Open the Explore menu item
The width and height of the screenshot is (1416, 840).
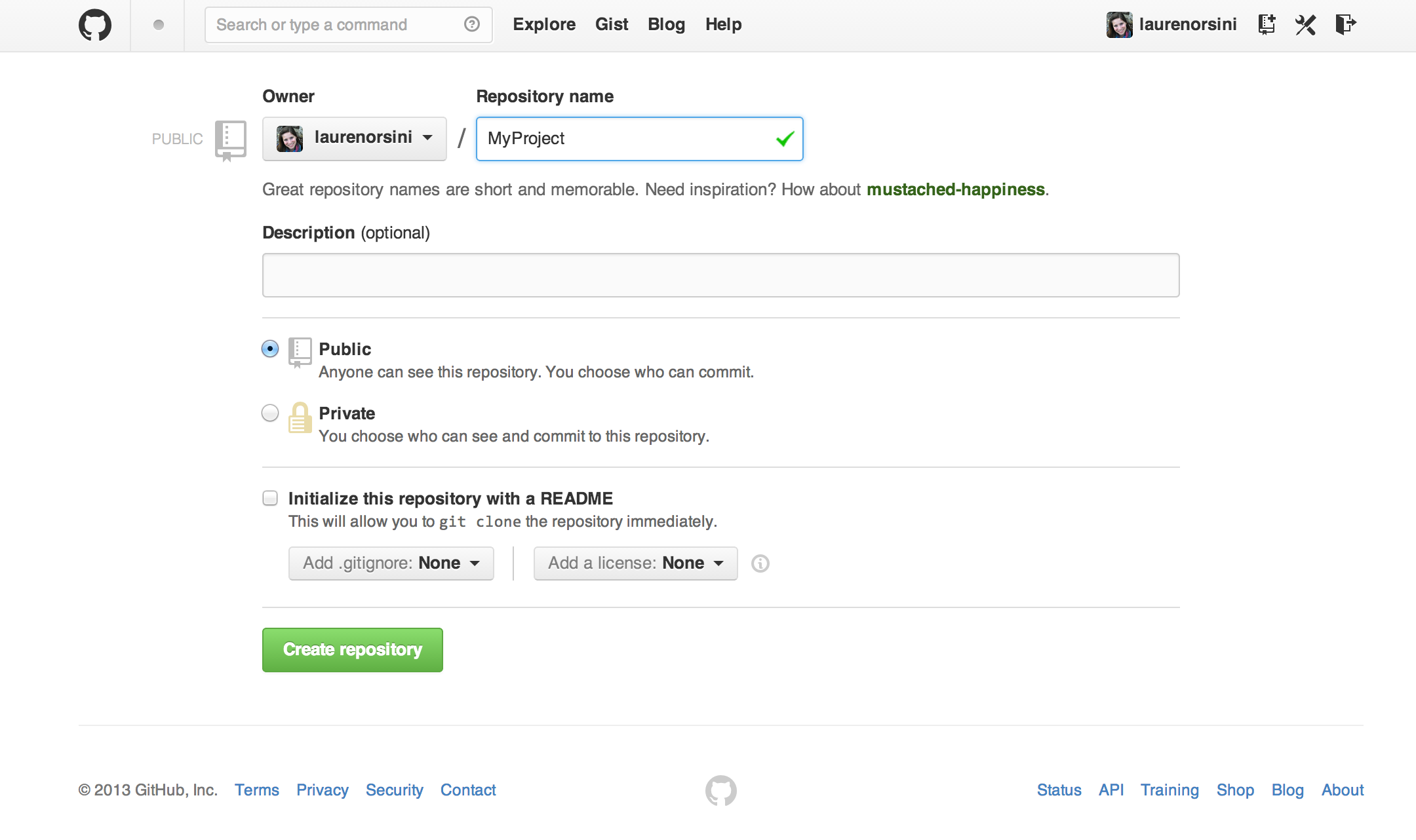click(x=544, y=24)
